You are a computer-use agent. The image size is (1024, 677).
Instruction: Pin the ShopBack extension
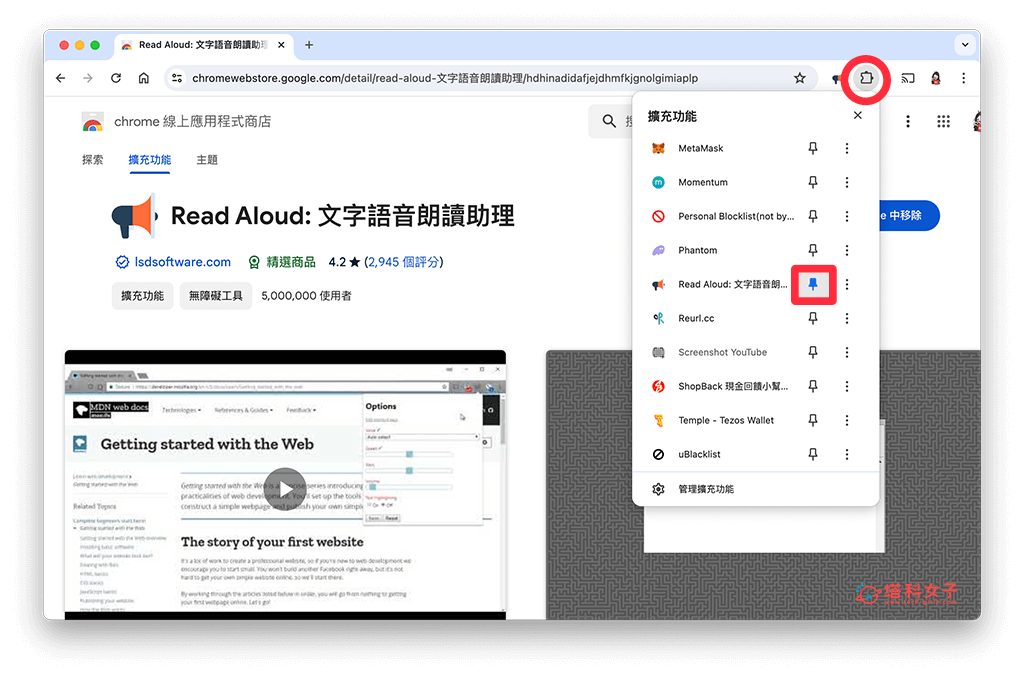pyautogui.click(x=812, y=386)
